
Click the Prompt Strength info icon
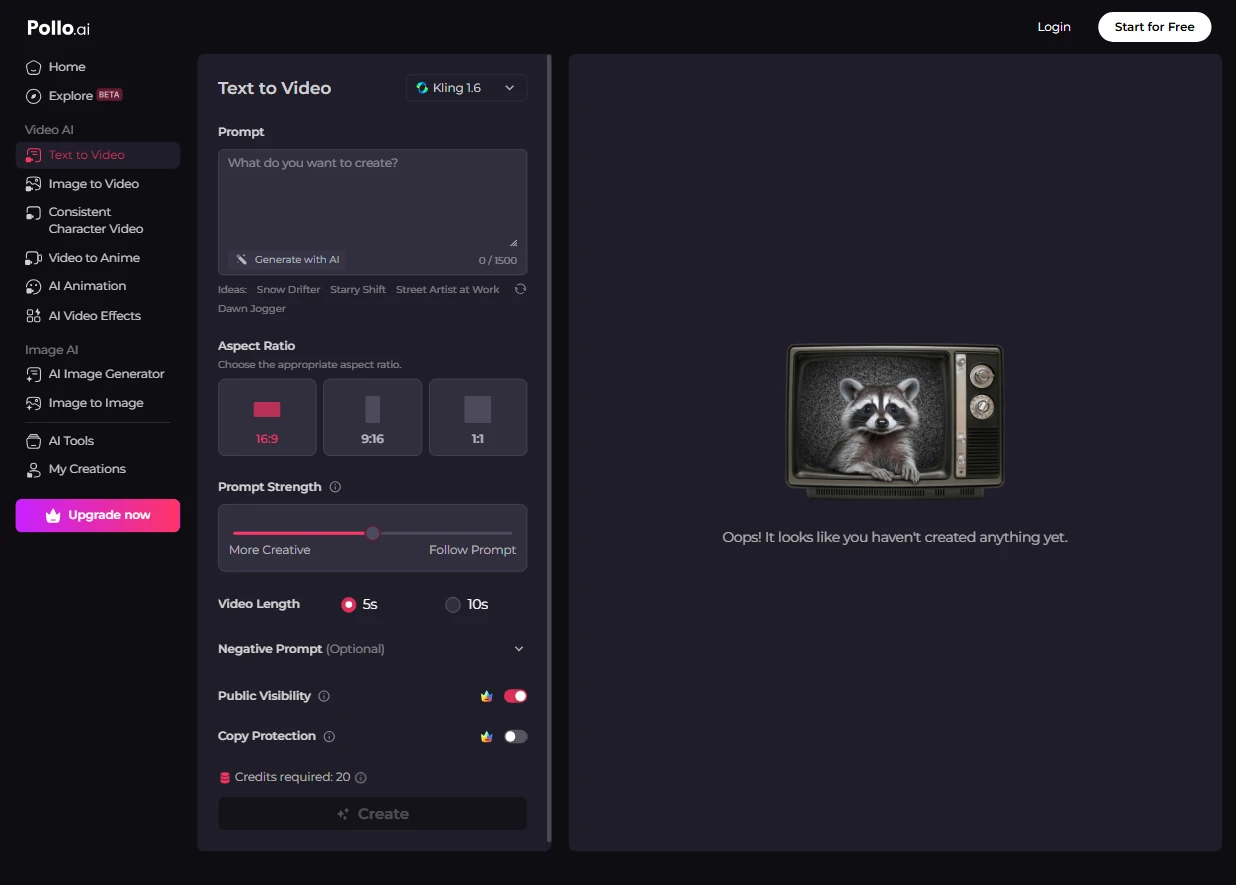335,487
